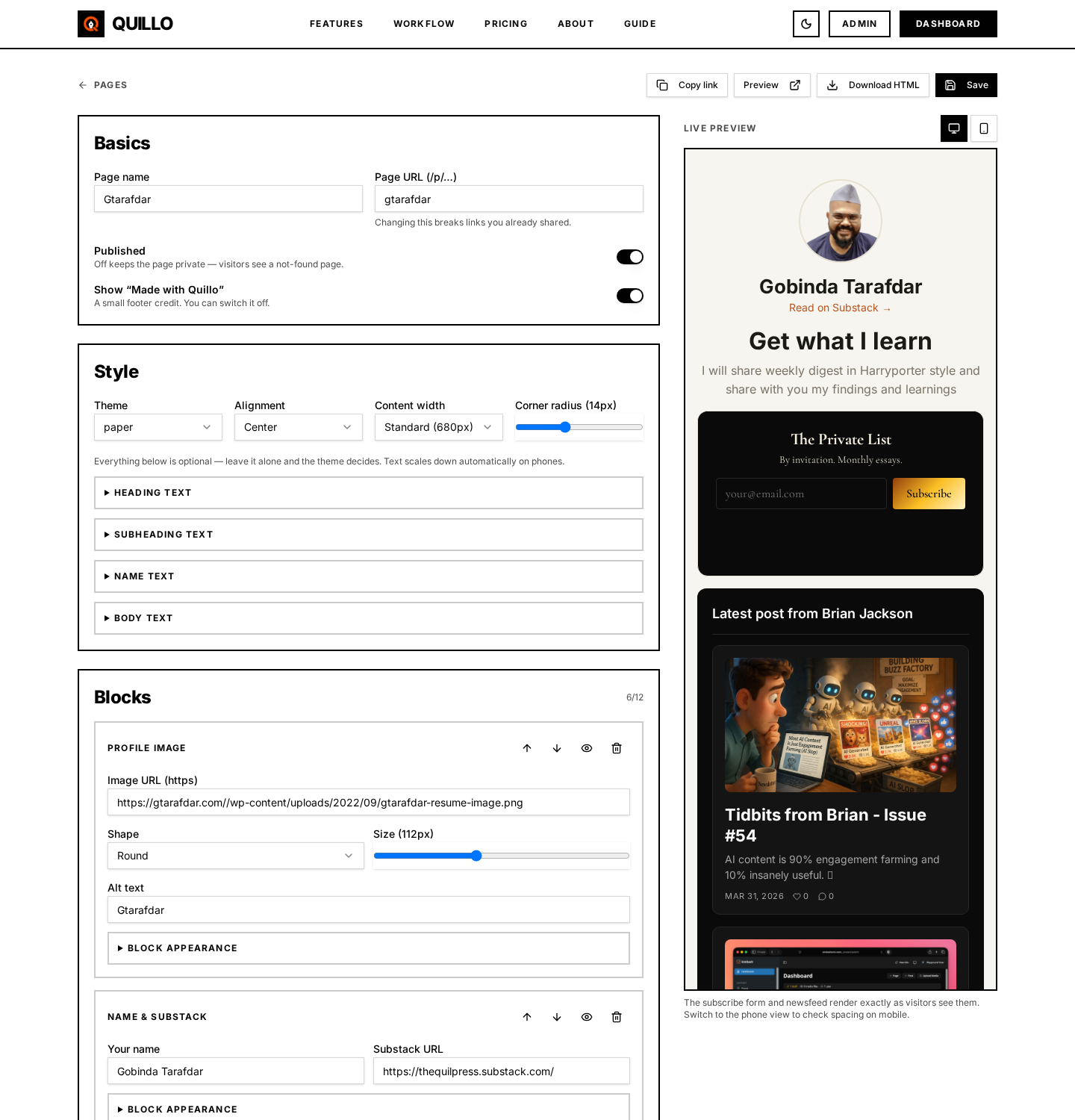Move Profile Image block down
The width and height of the screenshot is (1075, 1120).
(557, 748)
